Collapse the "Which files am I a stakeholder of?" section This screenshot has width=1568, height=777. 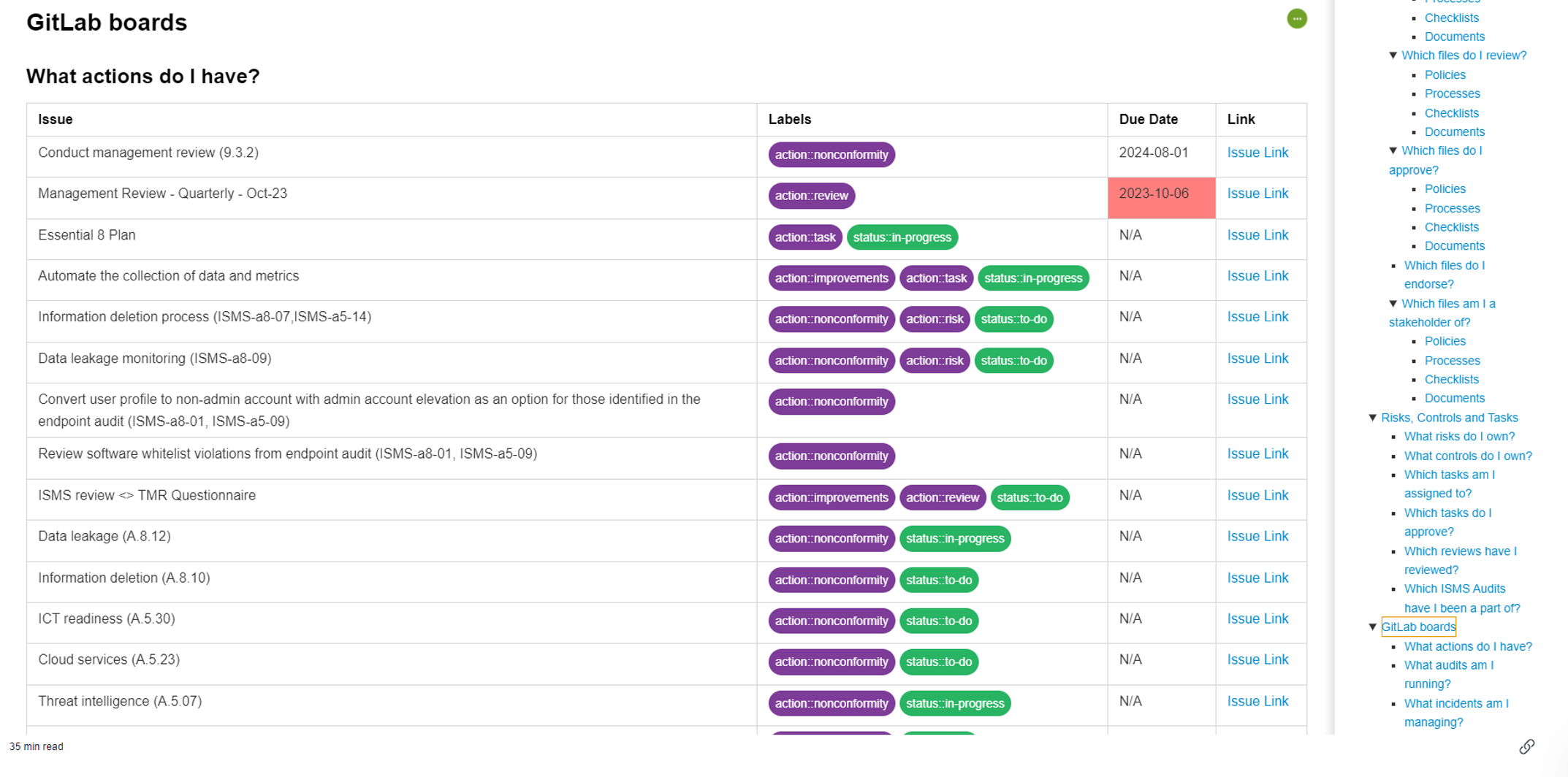[1393, 303]
